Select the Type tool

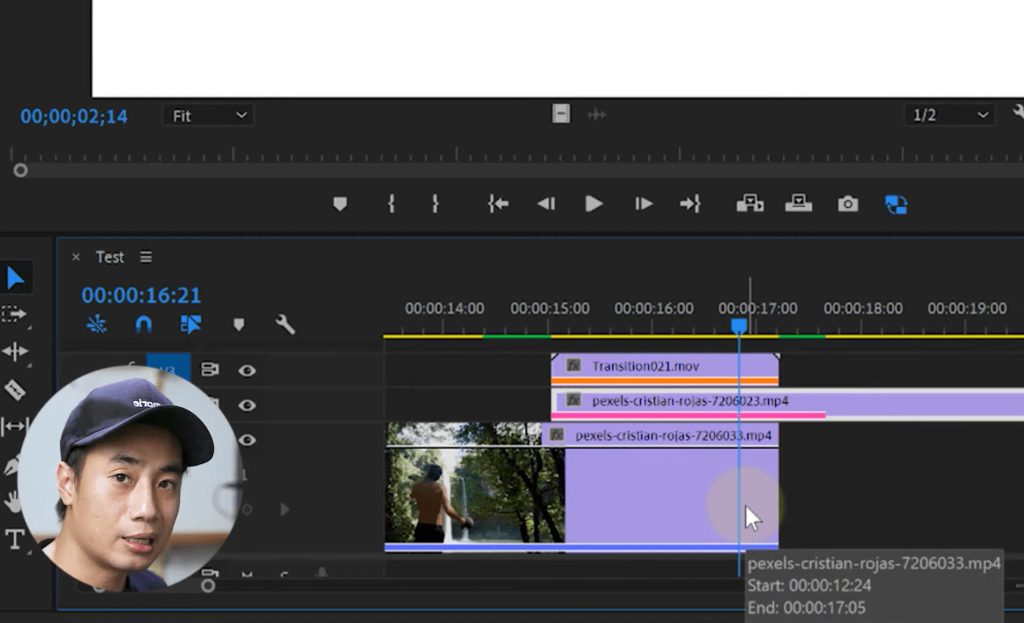point(15,540)
